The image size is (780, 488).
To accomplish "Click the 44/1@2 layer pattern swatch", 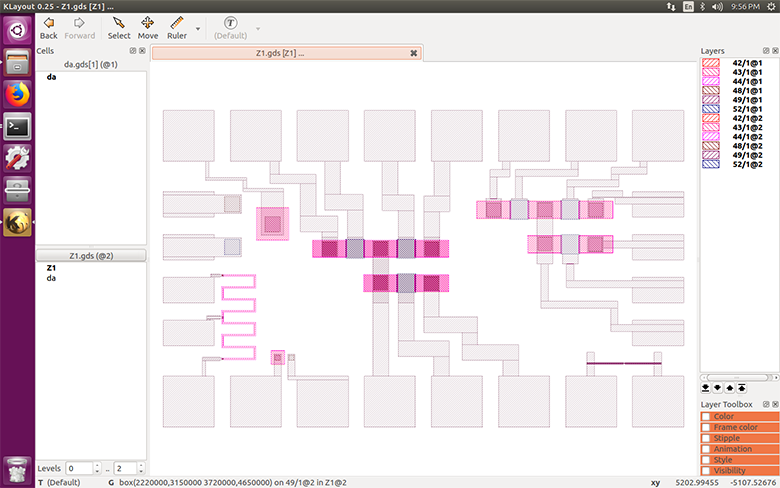I will [x=711, y=137].
